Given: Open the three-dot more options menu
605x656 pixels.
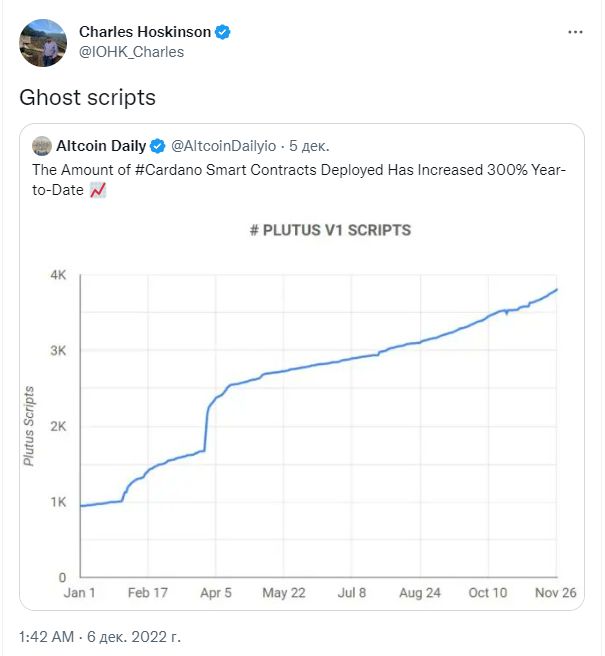Looking at the screenshot, I should click(575, 32).
